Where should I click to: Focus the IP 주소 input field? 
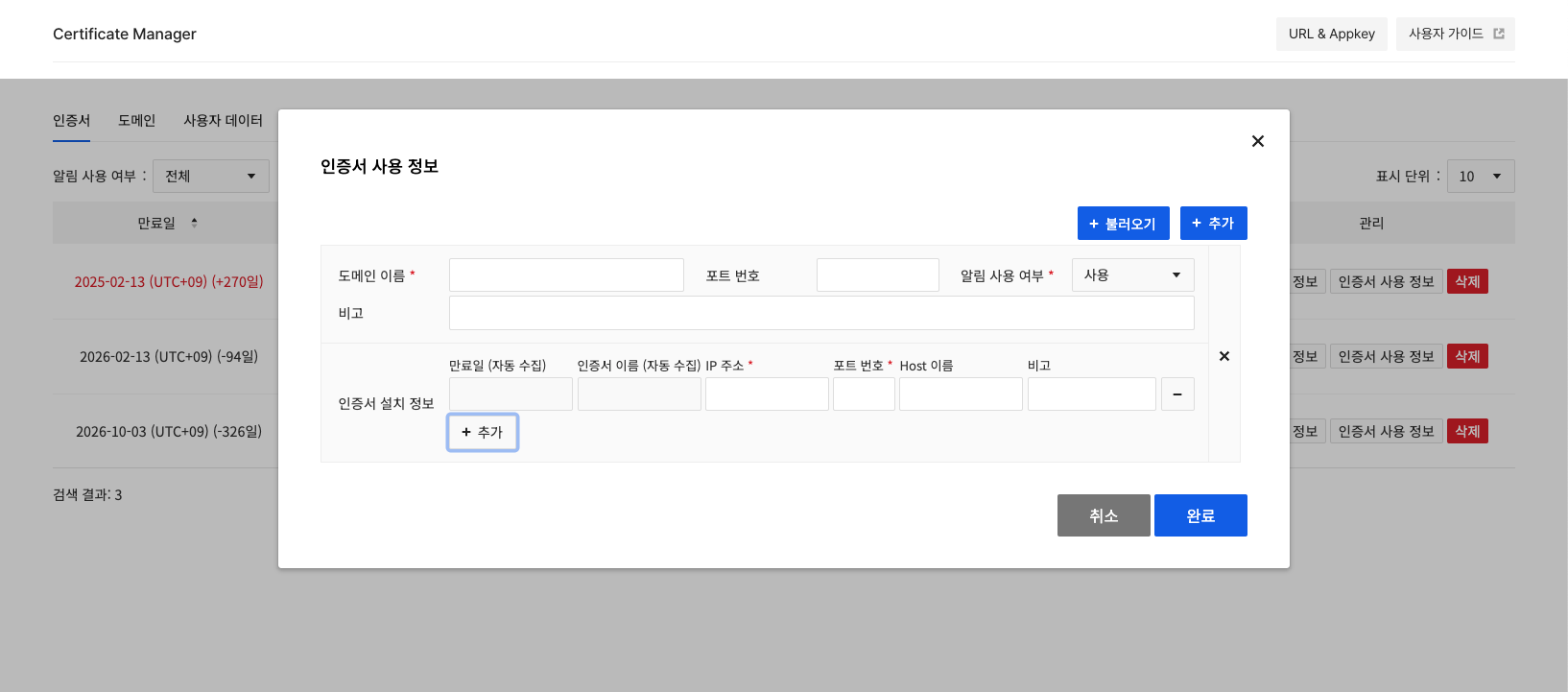point(767,394)
